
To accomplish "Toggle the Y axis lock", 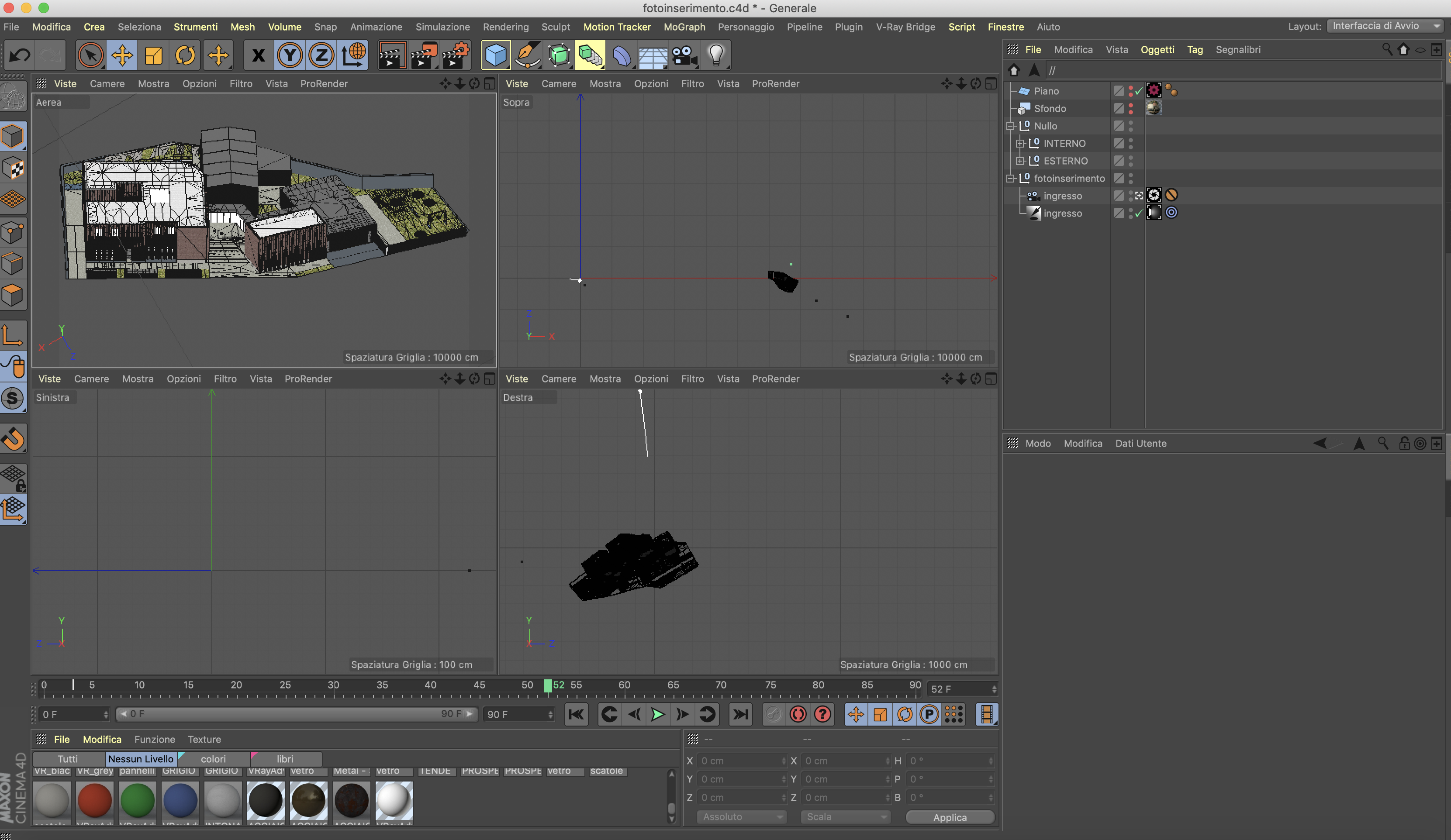I will point(290,55).
